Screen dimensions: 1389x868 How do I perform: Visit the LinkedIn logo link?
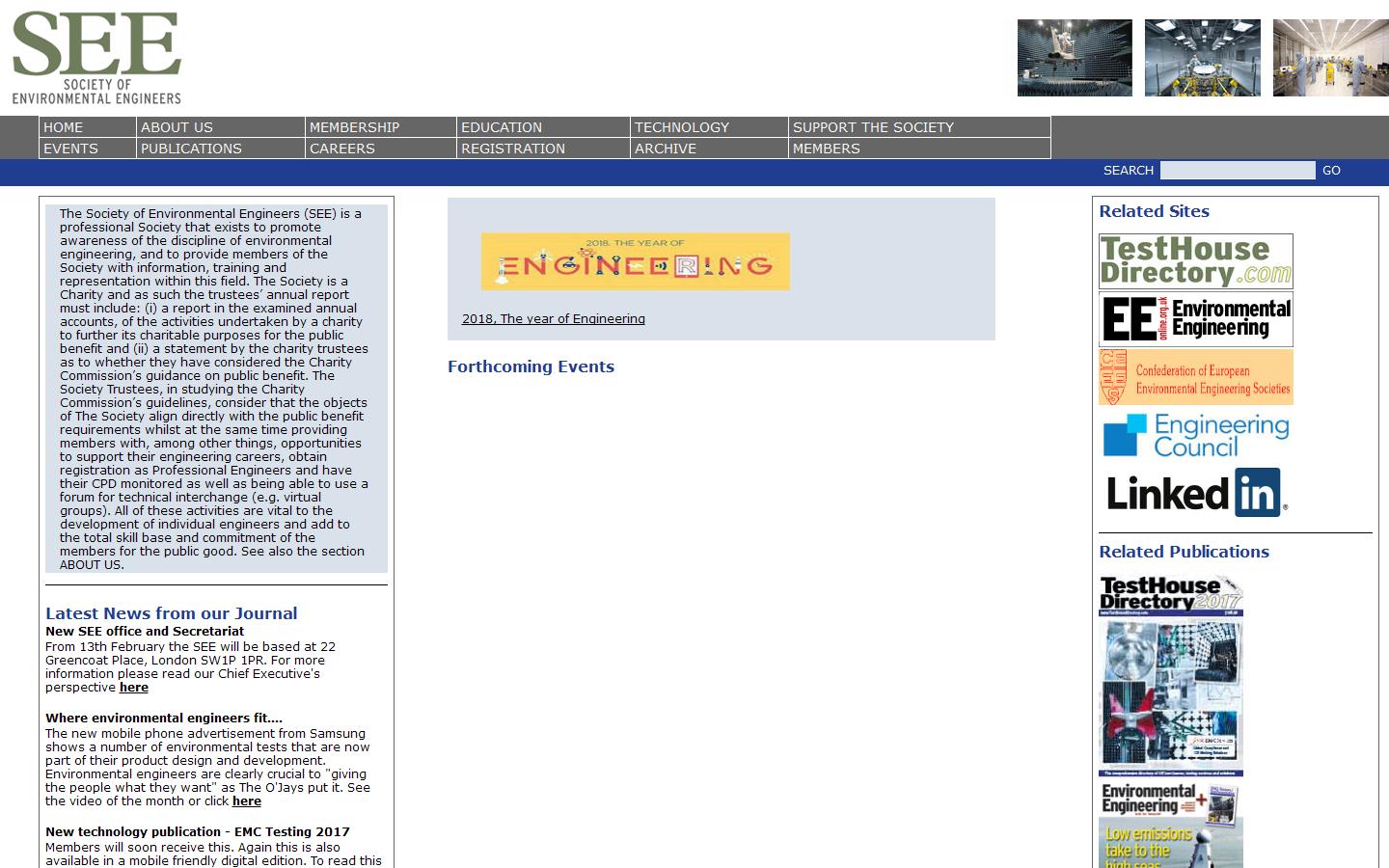tap(1195, 493)
